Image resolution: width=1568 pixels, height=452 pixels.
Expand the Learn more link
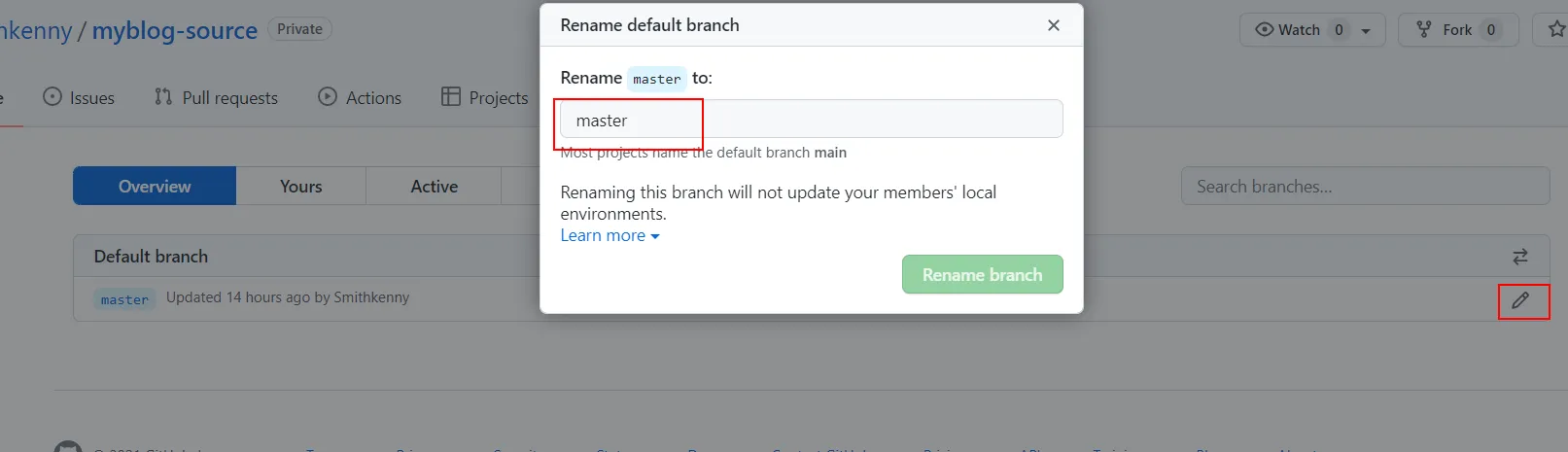pyautogui.click(x=610, y=235)
